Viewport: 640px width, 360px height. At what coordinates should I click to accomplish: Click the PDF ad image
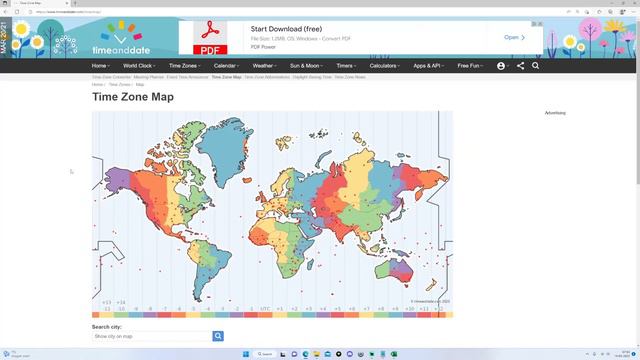[x=210, y=38]
